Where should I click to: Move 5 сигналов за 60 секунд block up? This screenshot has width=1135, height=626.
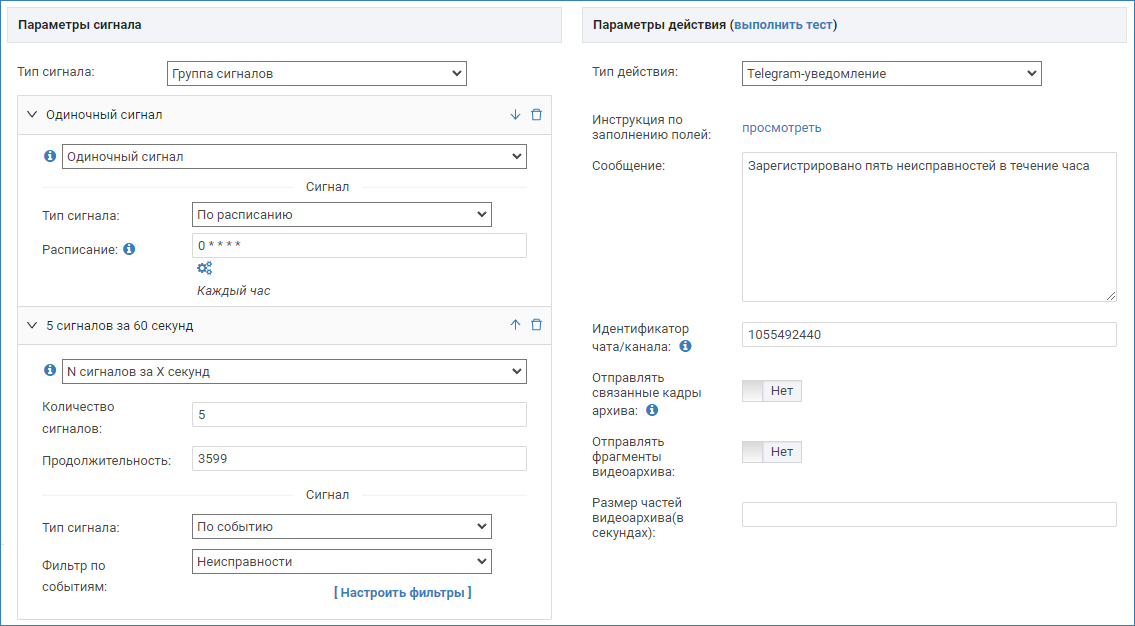tap(516, 325)
